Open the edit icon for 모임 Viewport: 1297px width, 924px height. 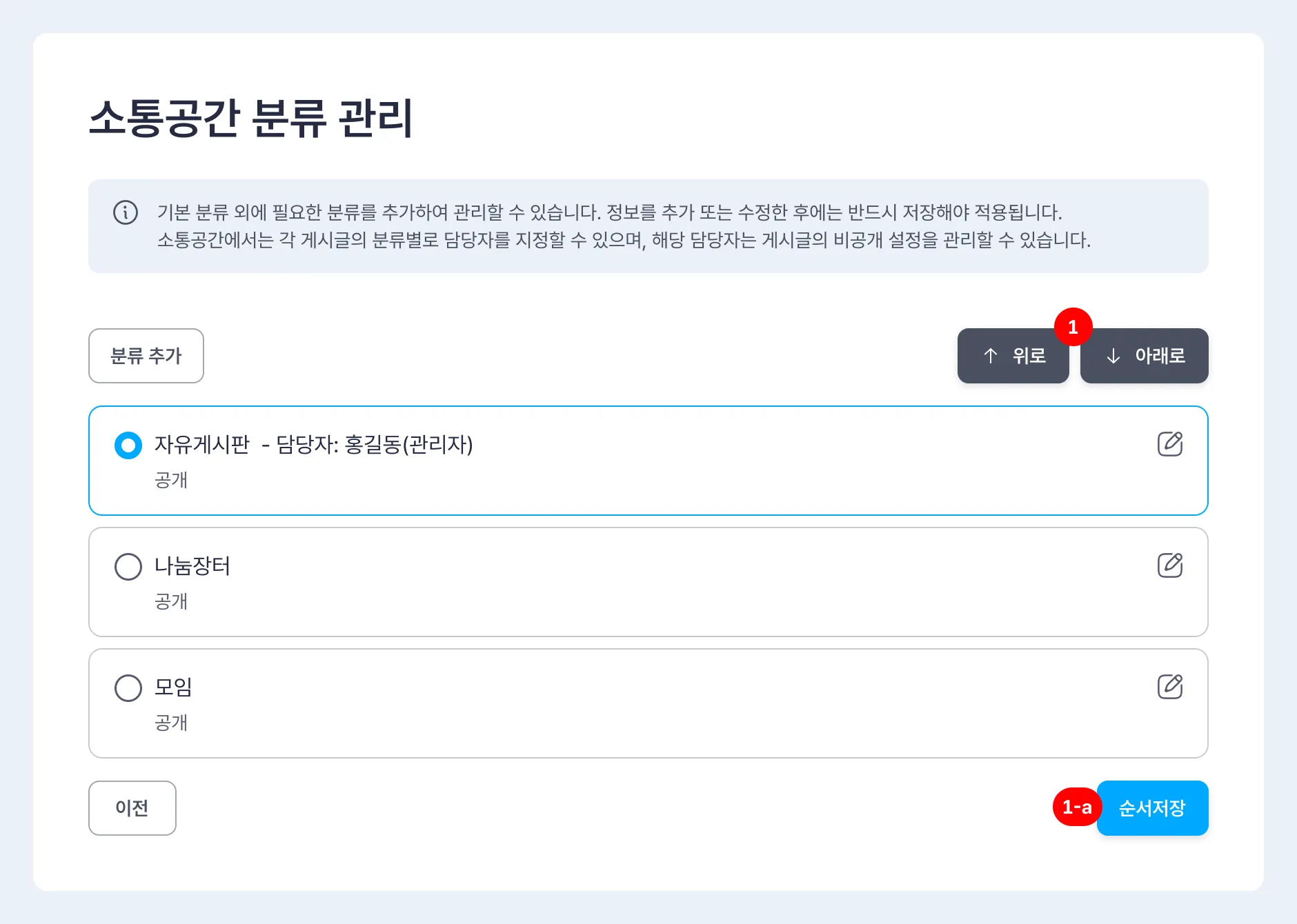1169,687
